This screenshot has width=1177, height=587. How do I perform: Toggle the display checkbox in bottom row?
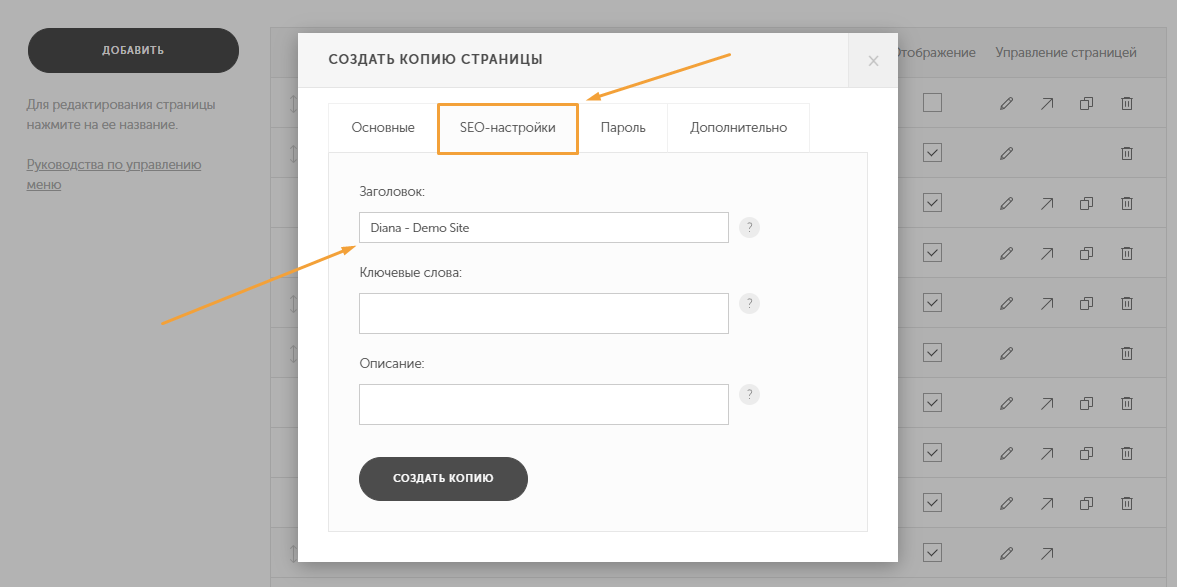tap(932, 552)
